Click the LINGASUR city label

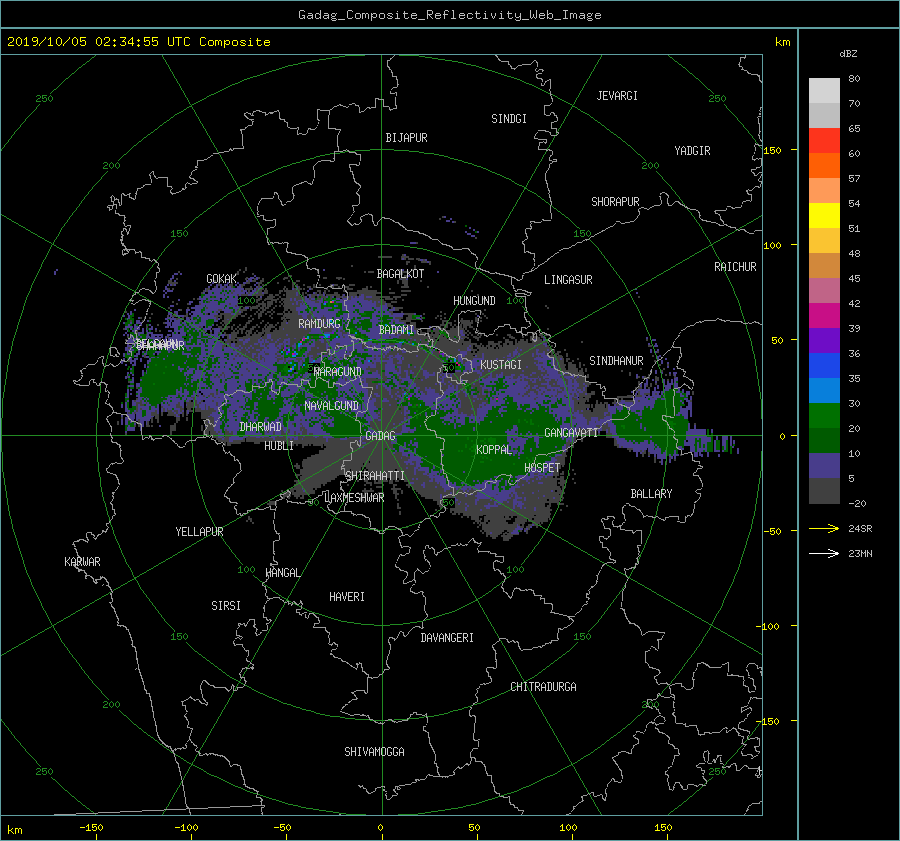click(x=568, y=280)
